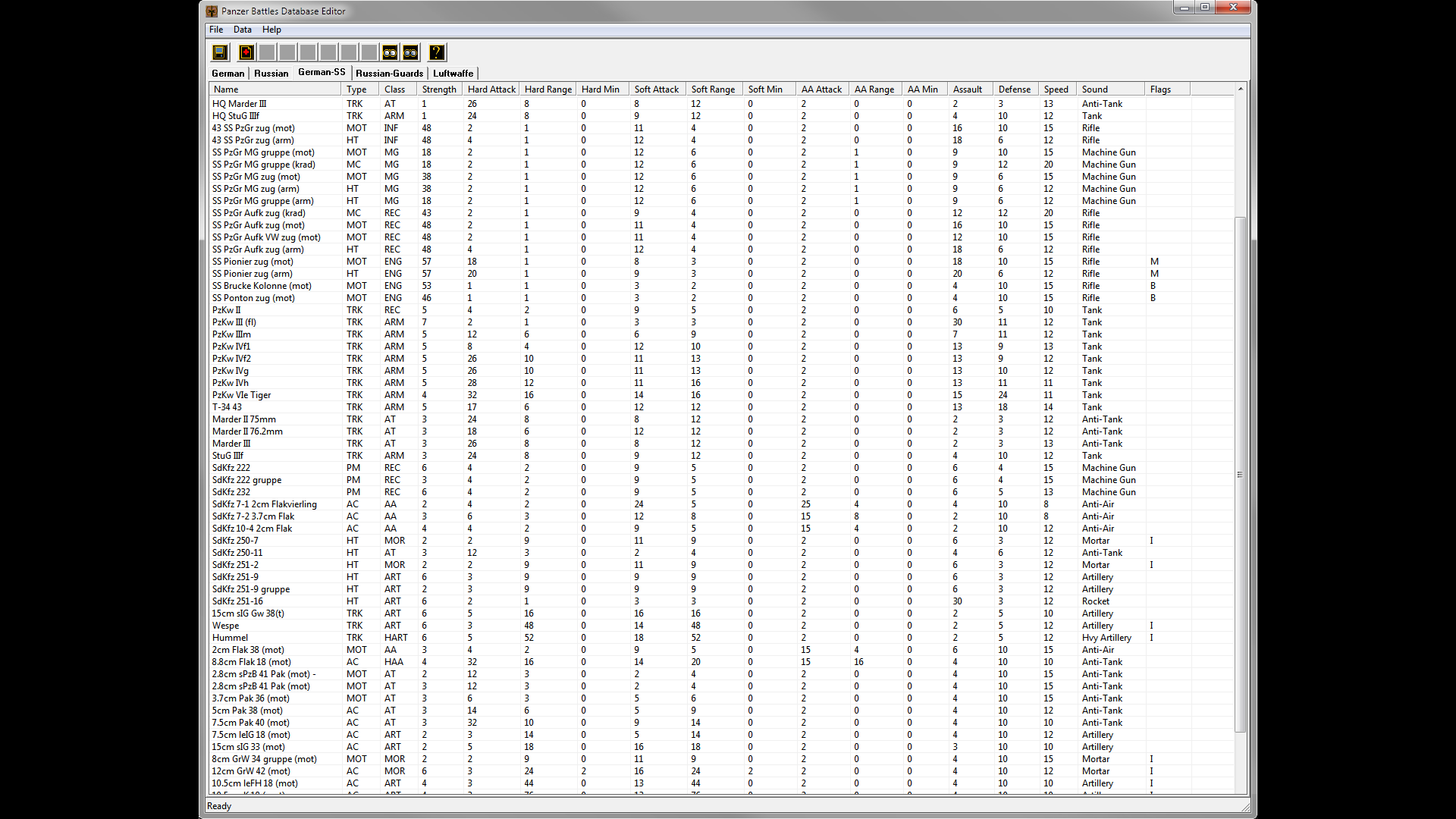Viewport: 1456px width, 819px height.
Task: Select the 12cm GrW 42 (mot) row
Action: (x=722, y=771)
